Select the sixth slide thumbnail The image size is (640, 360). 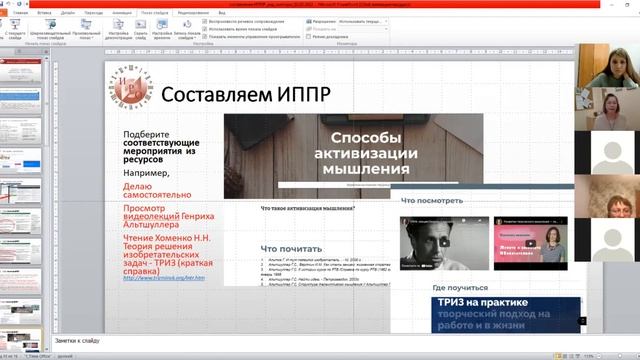coord(20,221)
